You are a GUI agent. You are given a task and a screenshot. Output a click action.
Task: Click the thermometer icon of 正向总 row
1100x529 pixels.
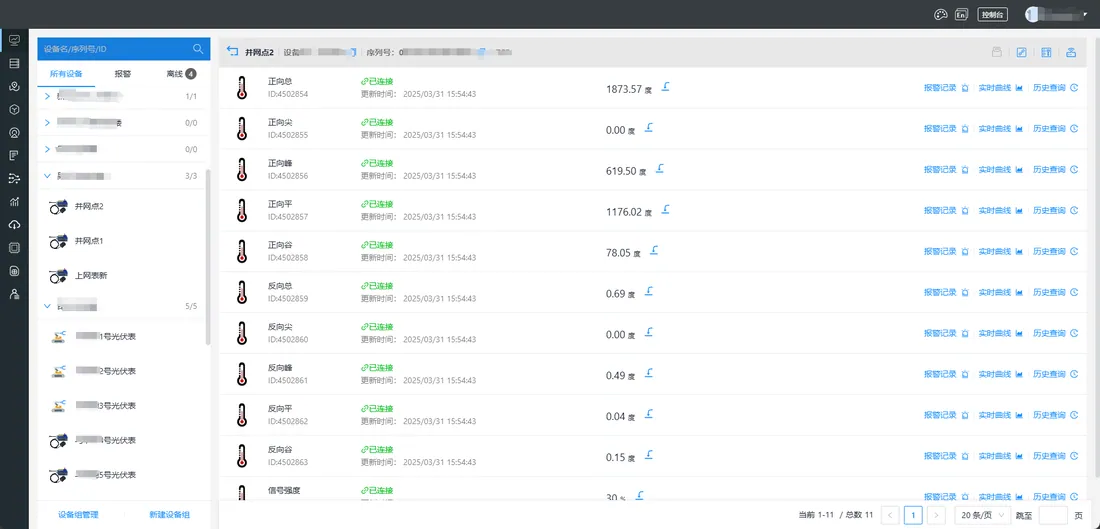pos(242,88)
